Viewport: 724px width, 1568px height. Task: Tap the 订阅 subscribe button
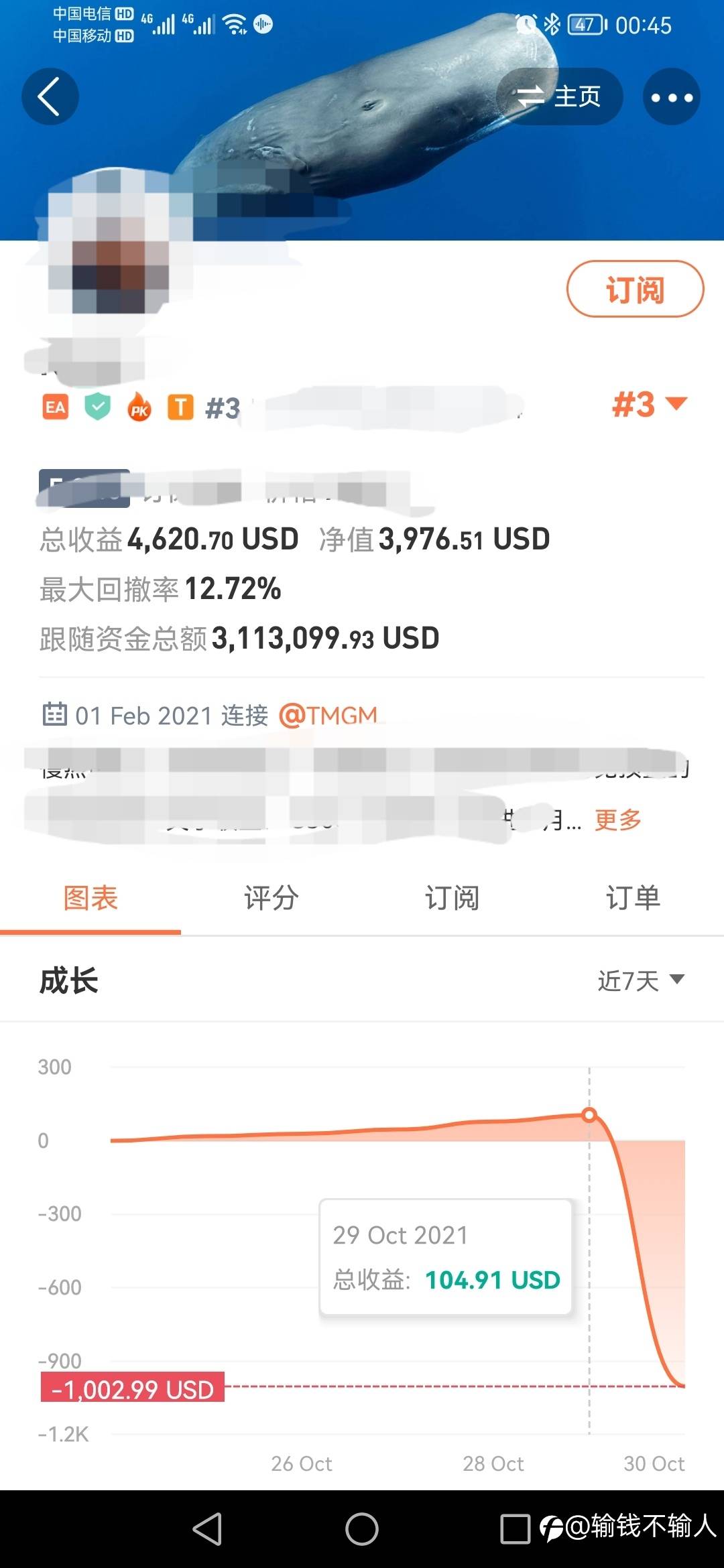click(636, 289)
